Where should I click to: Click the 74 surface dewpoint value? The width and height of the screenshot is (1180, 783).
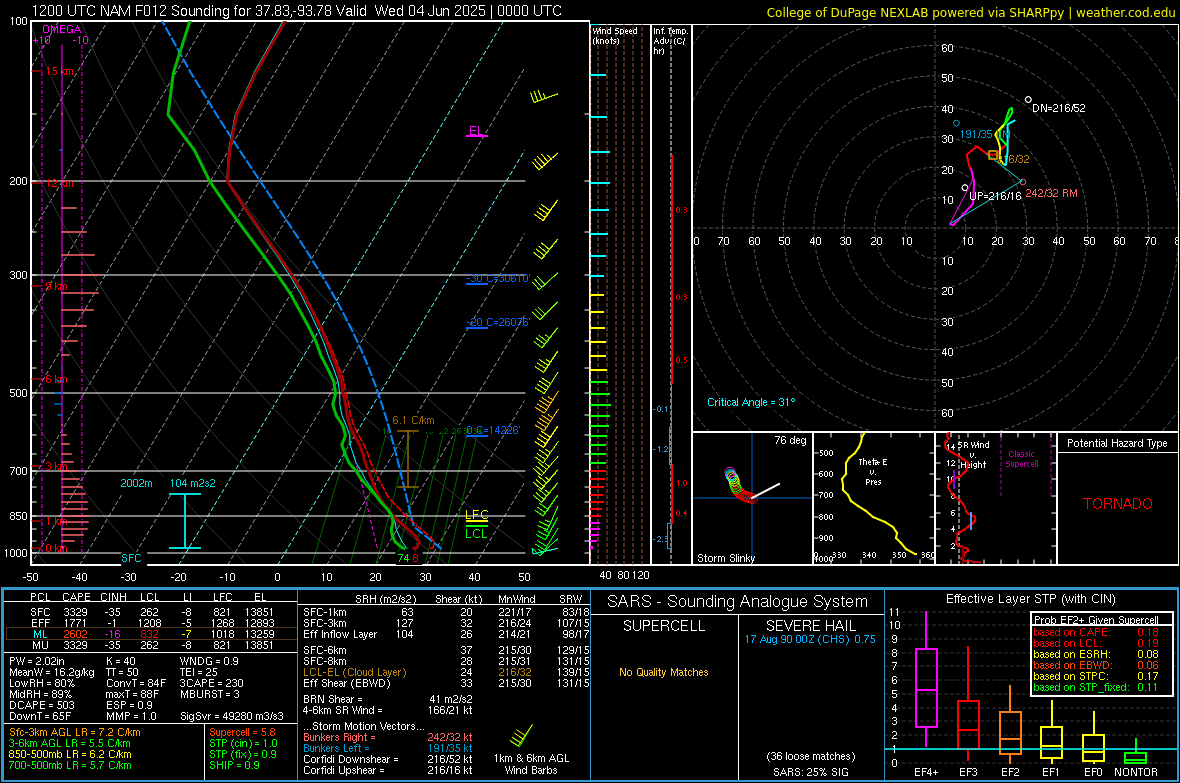[403, 558]
